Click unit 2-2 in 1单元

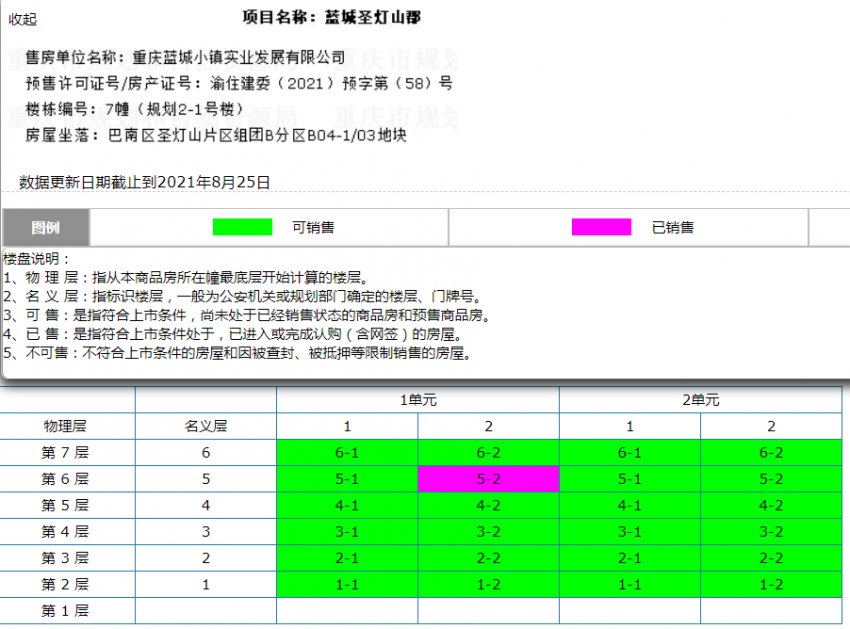488,558
